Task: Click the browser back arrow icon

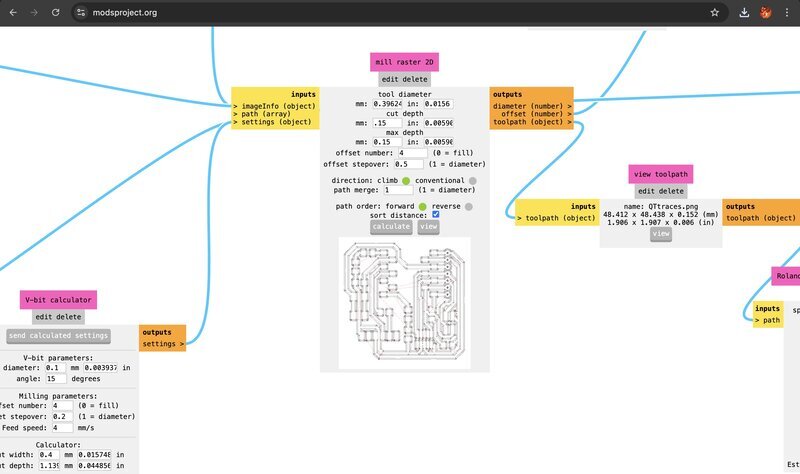Action: [x=13, y=12]
